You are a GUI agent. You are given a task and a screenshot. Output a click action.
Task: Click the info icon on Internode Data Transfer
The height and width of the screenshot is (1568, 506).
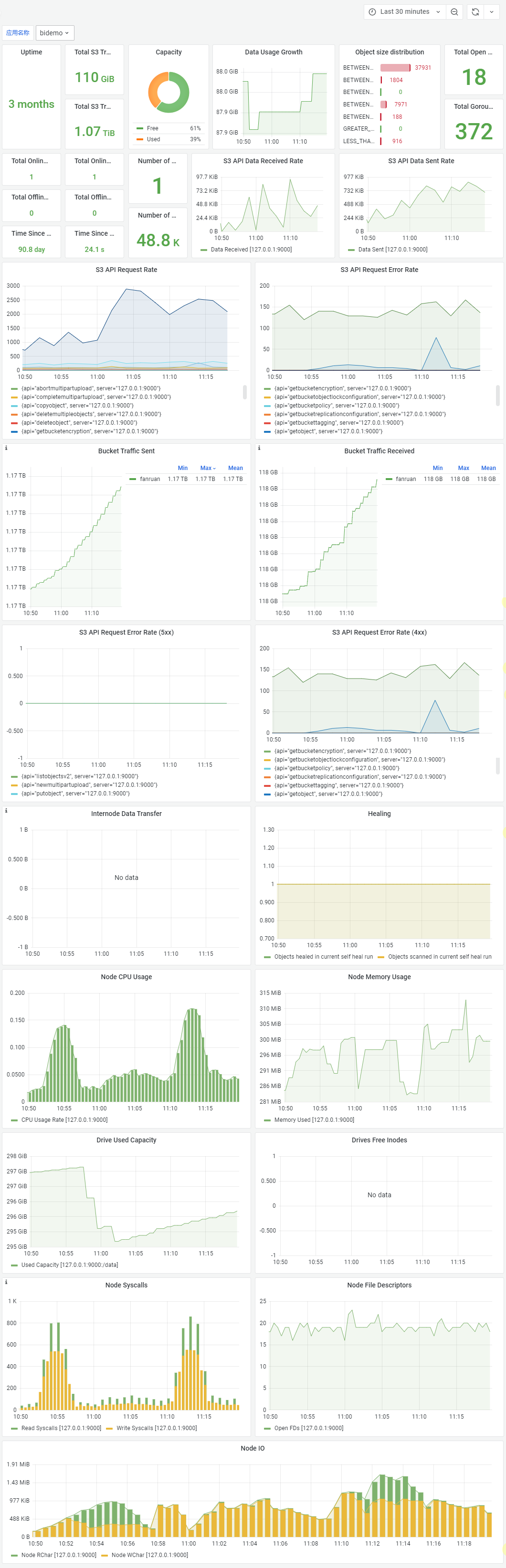point(6,811)
